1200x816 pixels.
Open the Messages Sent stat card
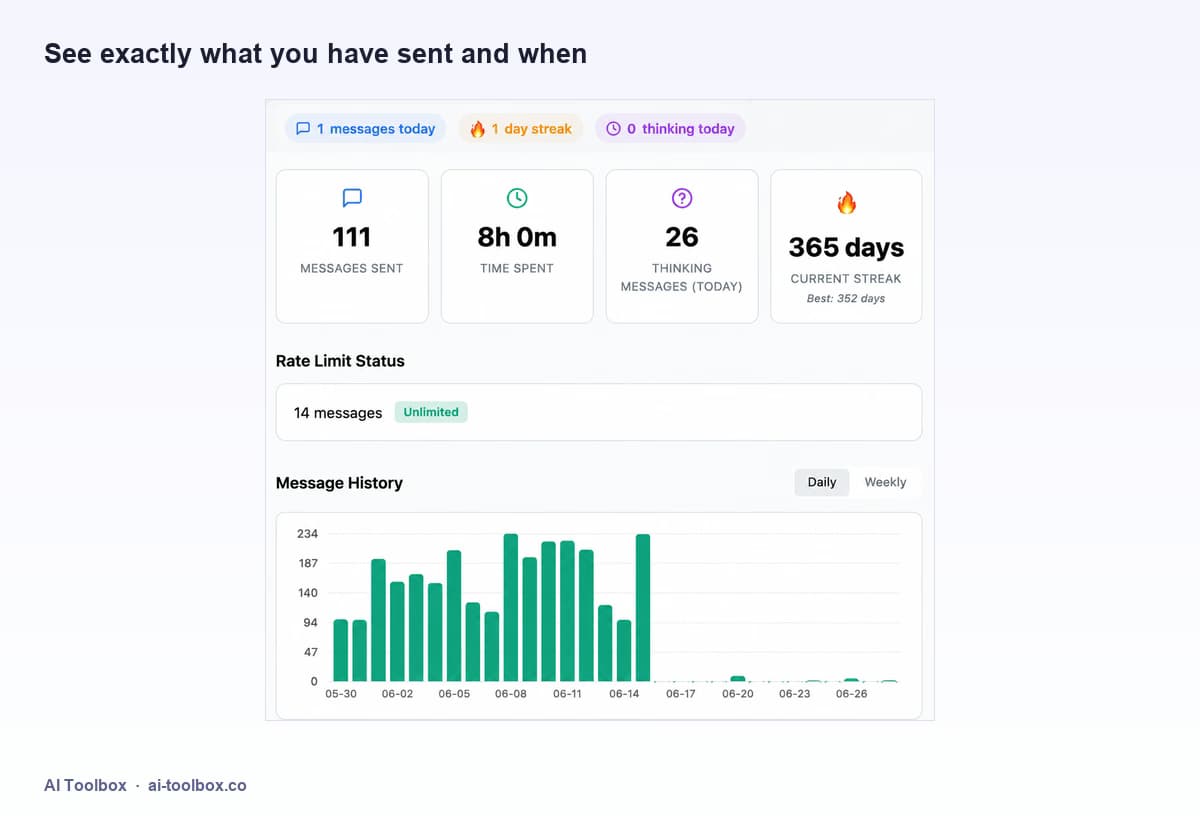352,246
